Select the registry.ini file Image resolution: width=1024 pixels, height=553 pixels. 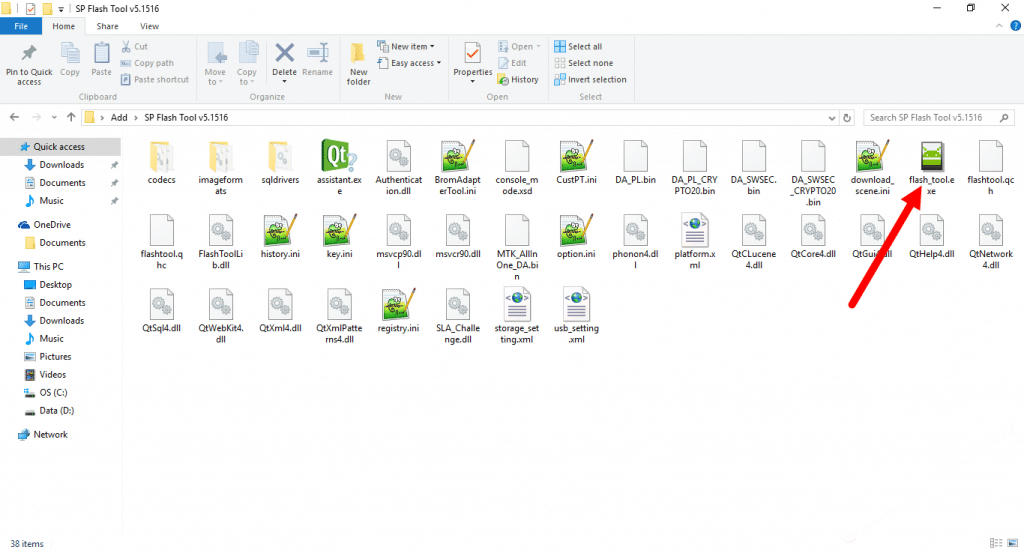398,305
